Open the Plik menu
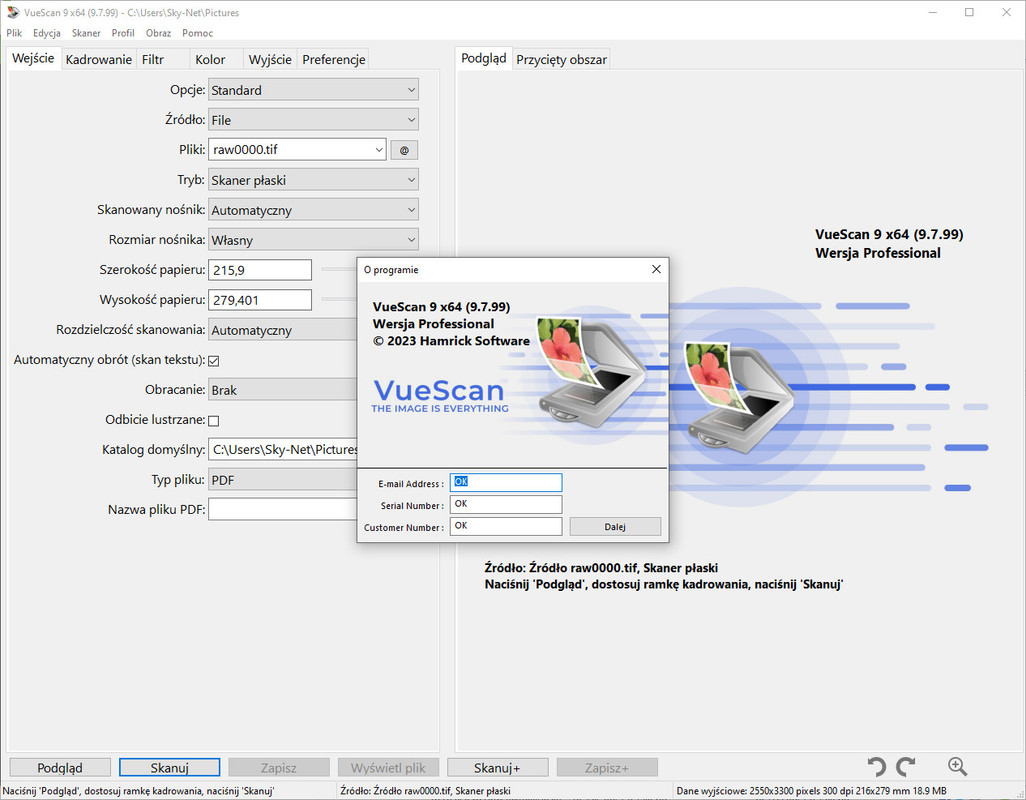This screenshot has width=1026, height=800. 14,33
